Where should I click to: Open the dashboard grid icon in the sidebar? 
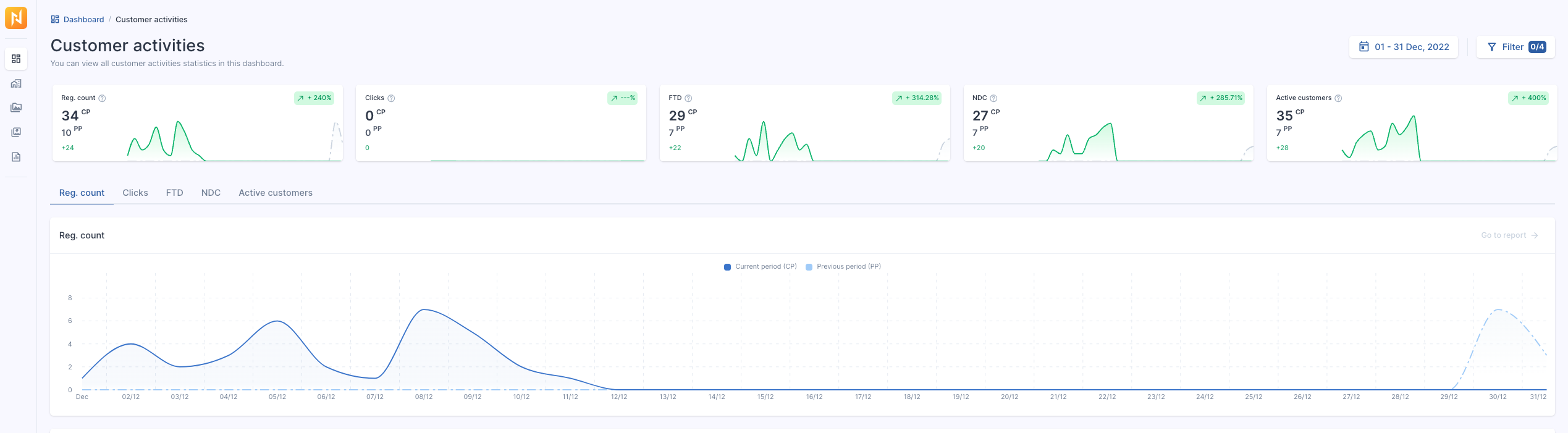click(16, 59)
